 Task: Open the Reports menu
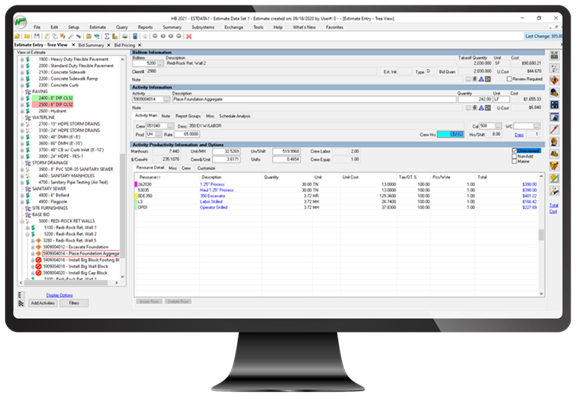pyautogui.click(x=145, y=27)
